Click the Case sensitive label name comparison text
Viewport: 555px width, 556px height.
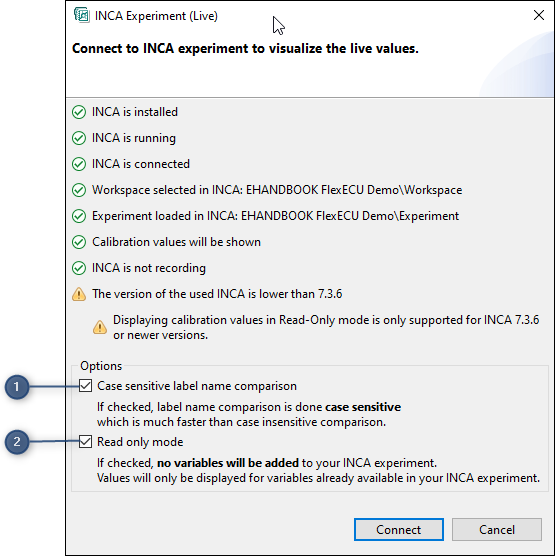tap(197, 386)
